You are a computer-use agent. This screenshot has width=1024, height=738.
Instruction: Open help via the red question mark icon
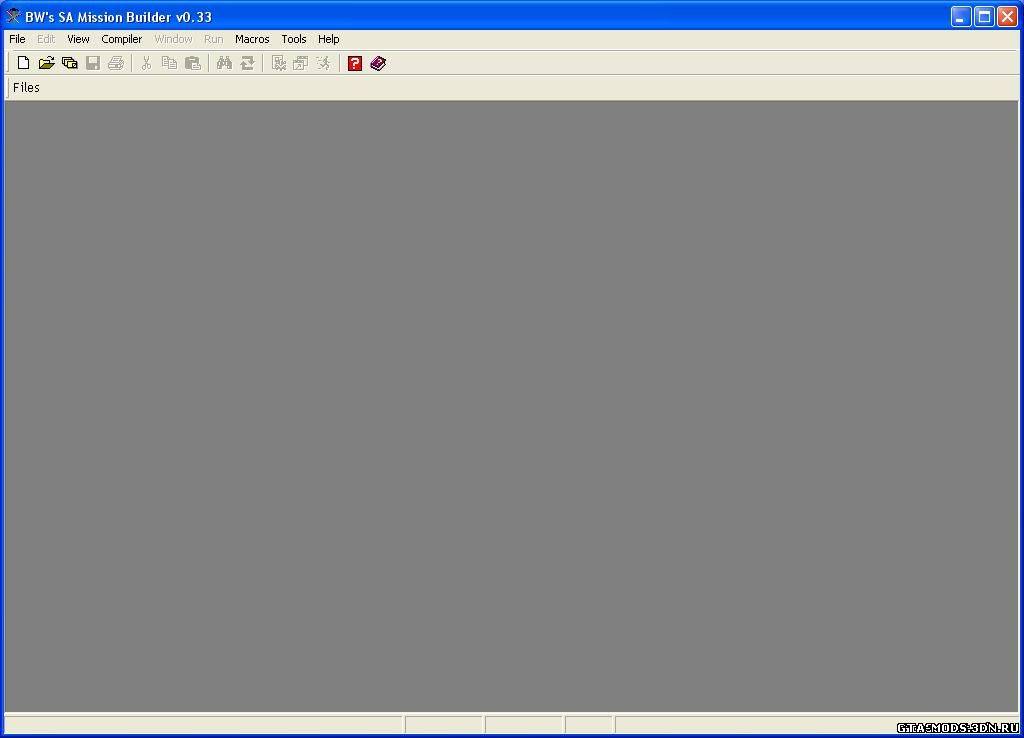(x=355, y=63)
